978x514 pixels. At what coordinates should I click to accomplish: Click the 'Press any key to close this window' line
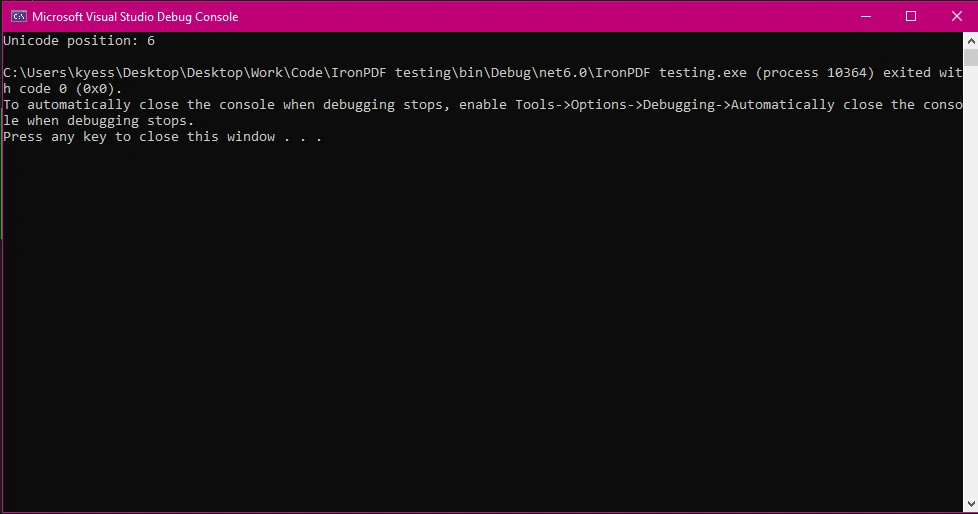pos(162,137)
